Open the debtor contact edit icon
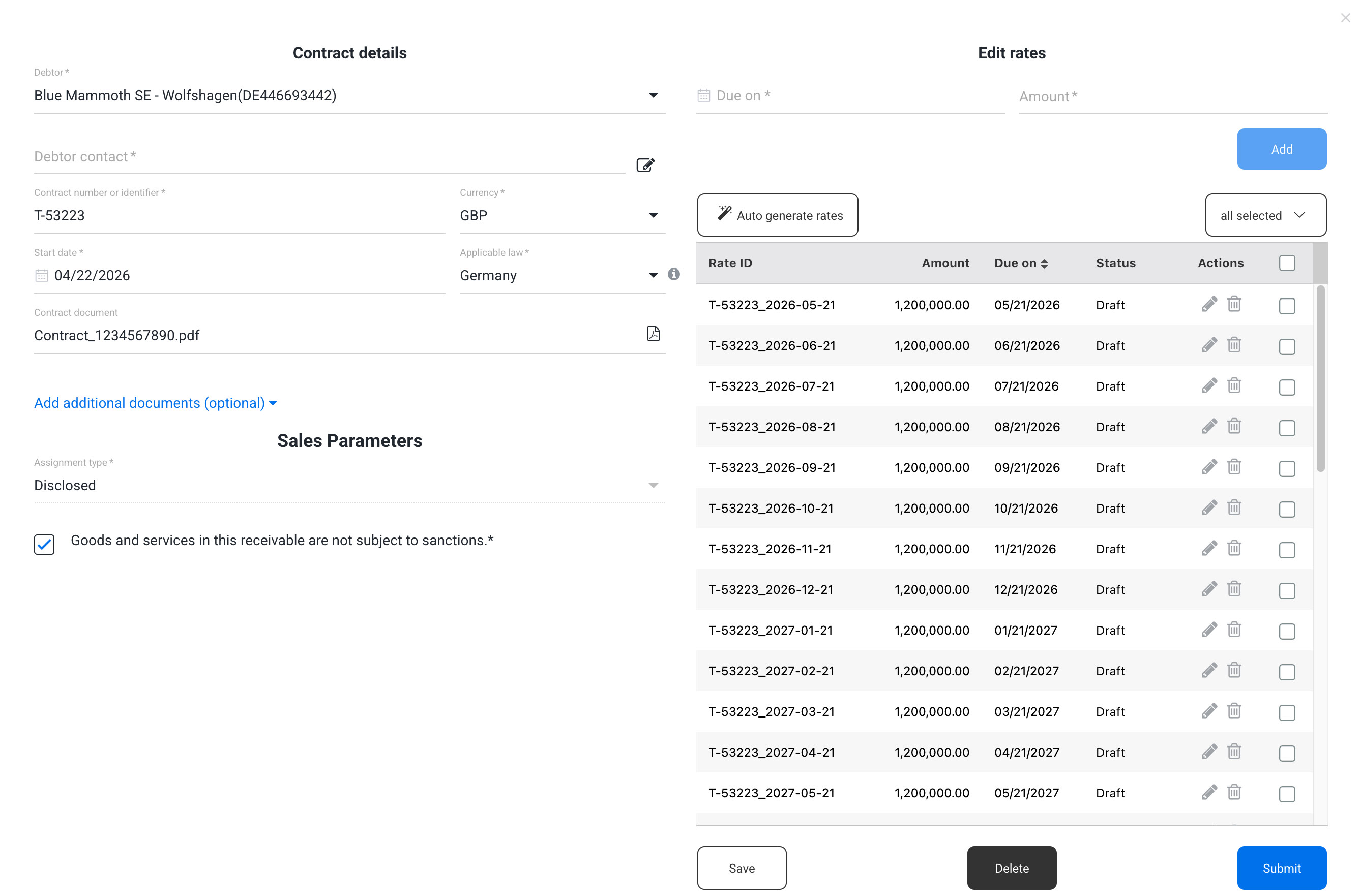 click(645, 165)
